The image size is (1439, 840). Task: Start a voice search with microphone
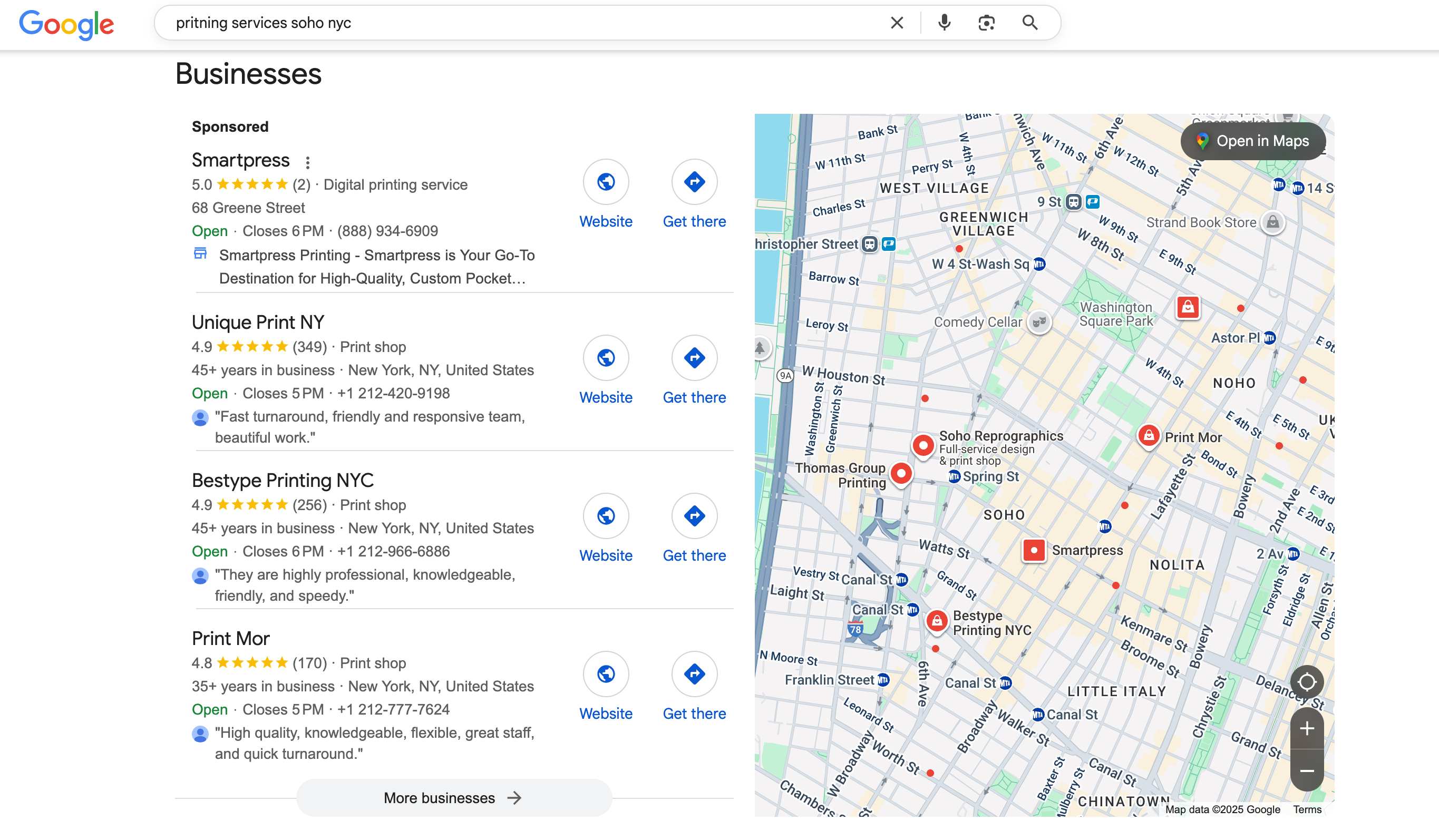tap(945, 23)
